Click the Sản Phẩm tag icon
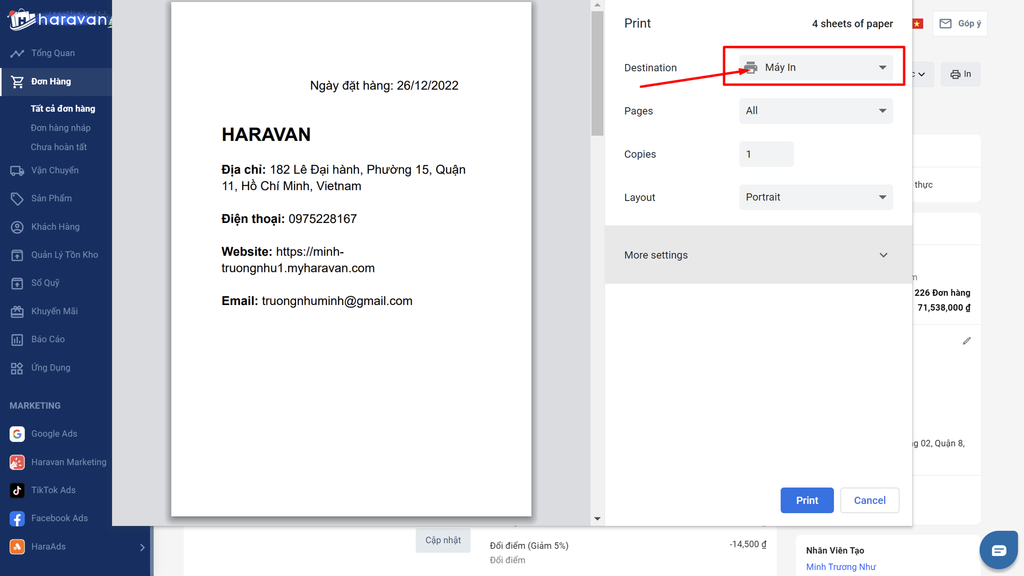 pos(17,199)
